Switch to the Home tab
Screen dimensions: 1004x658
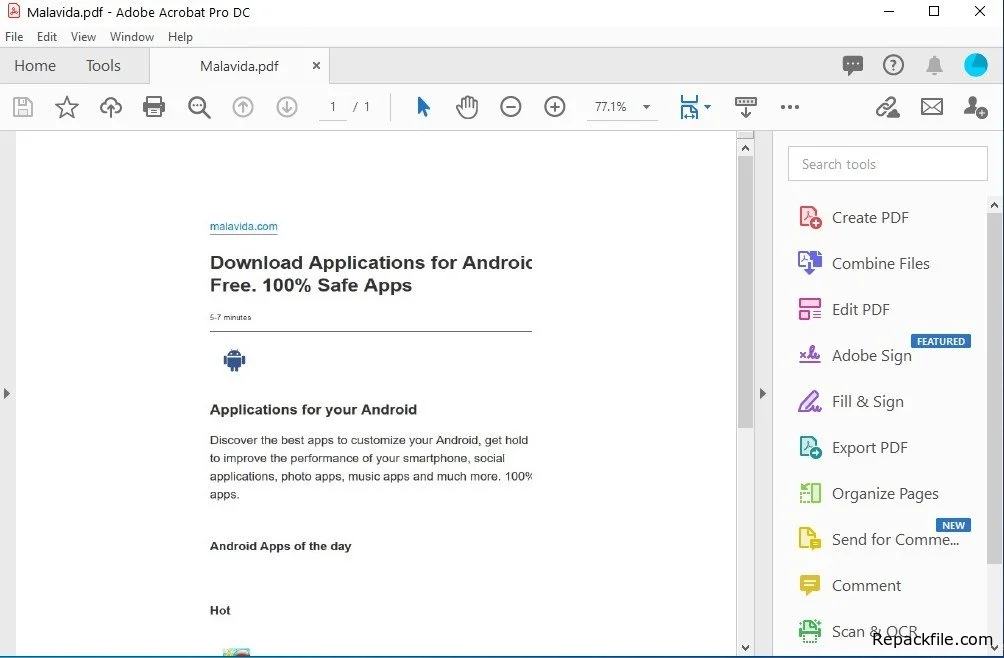point(35,65)
